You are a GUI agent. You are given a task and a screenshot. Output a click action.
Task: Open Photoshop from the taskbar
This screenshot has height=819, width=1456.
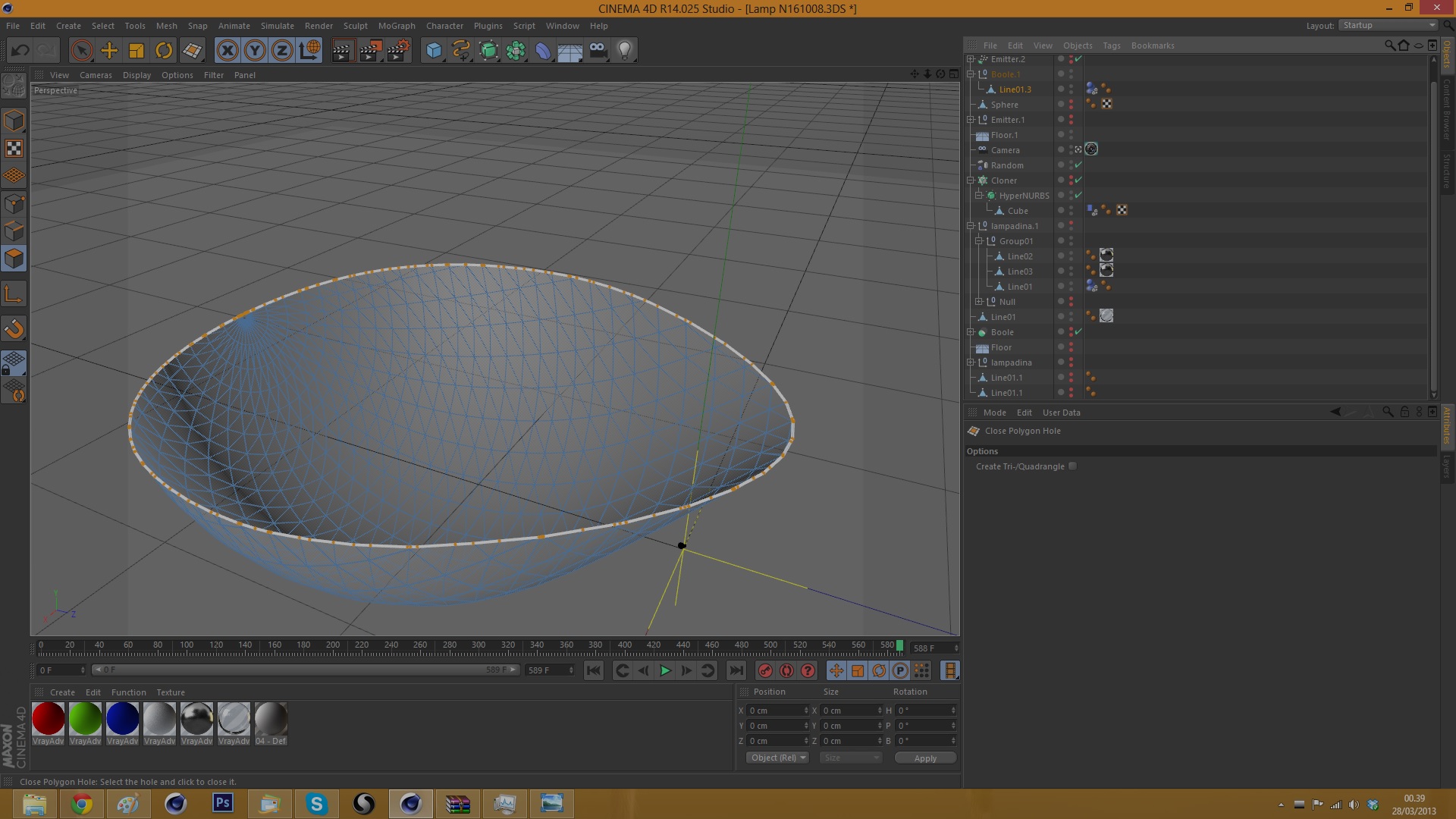(223, 803)
